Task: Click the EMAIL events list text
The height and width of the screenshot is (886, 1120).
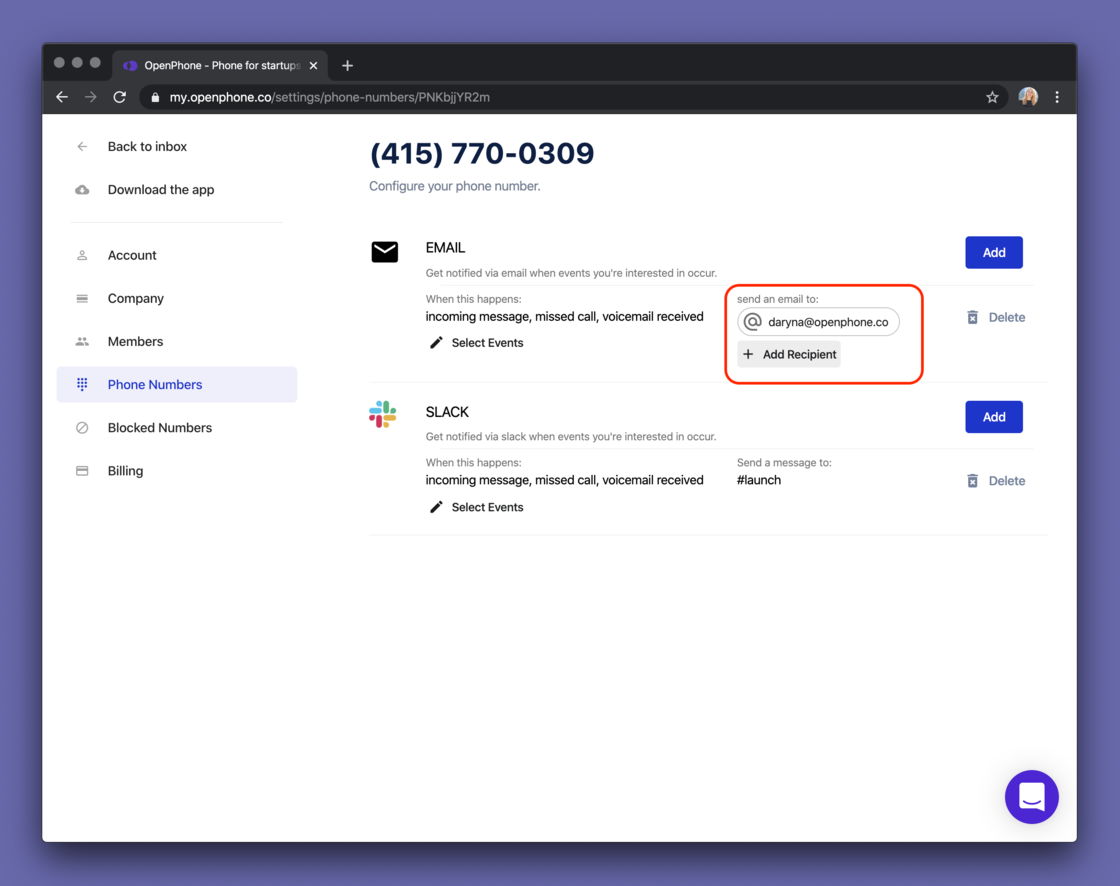Action: (x=564, y=317)
